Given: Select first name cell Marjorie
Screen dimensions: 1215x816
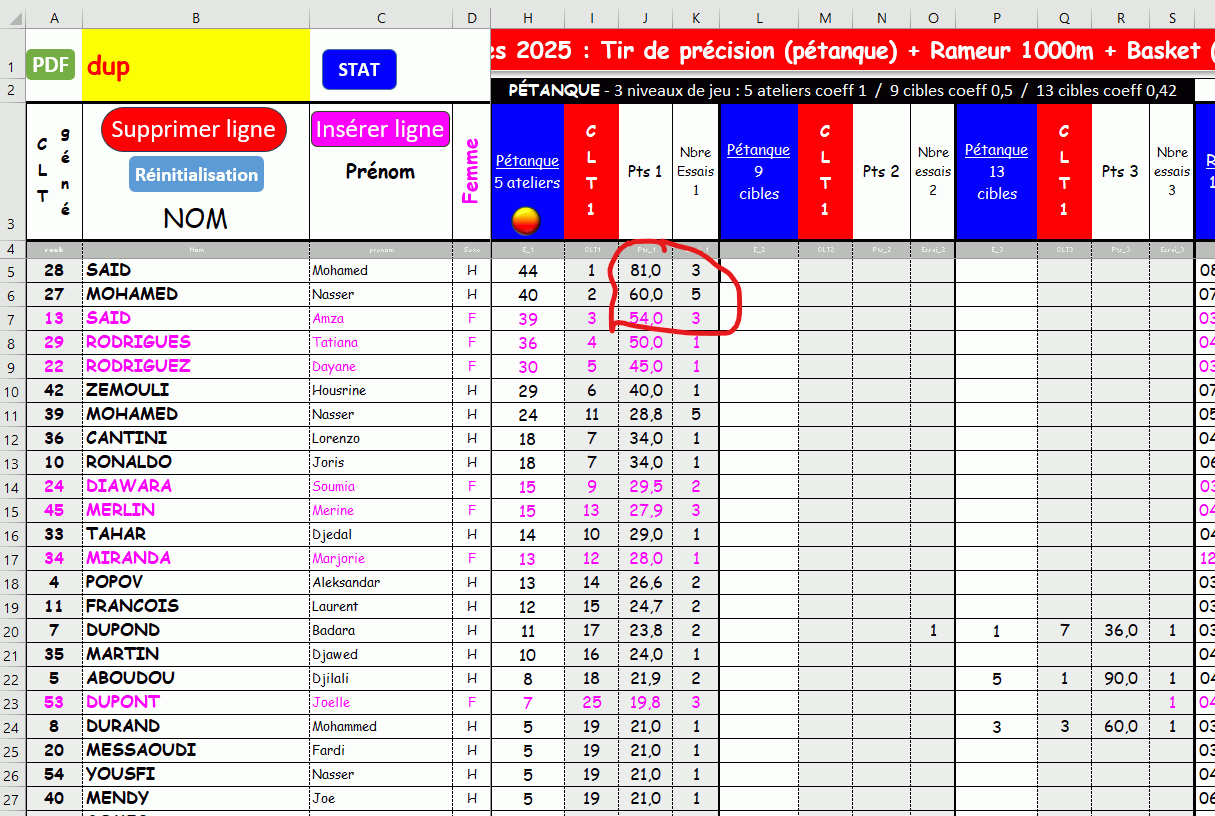Looking at the screenshot, I should point(380,558).
